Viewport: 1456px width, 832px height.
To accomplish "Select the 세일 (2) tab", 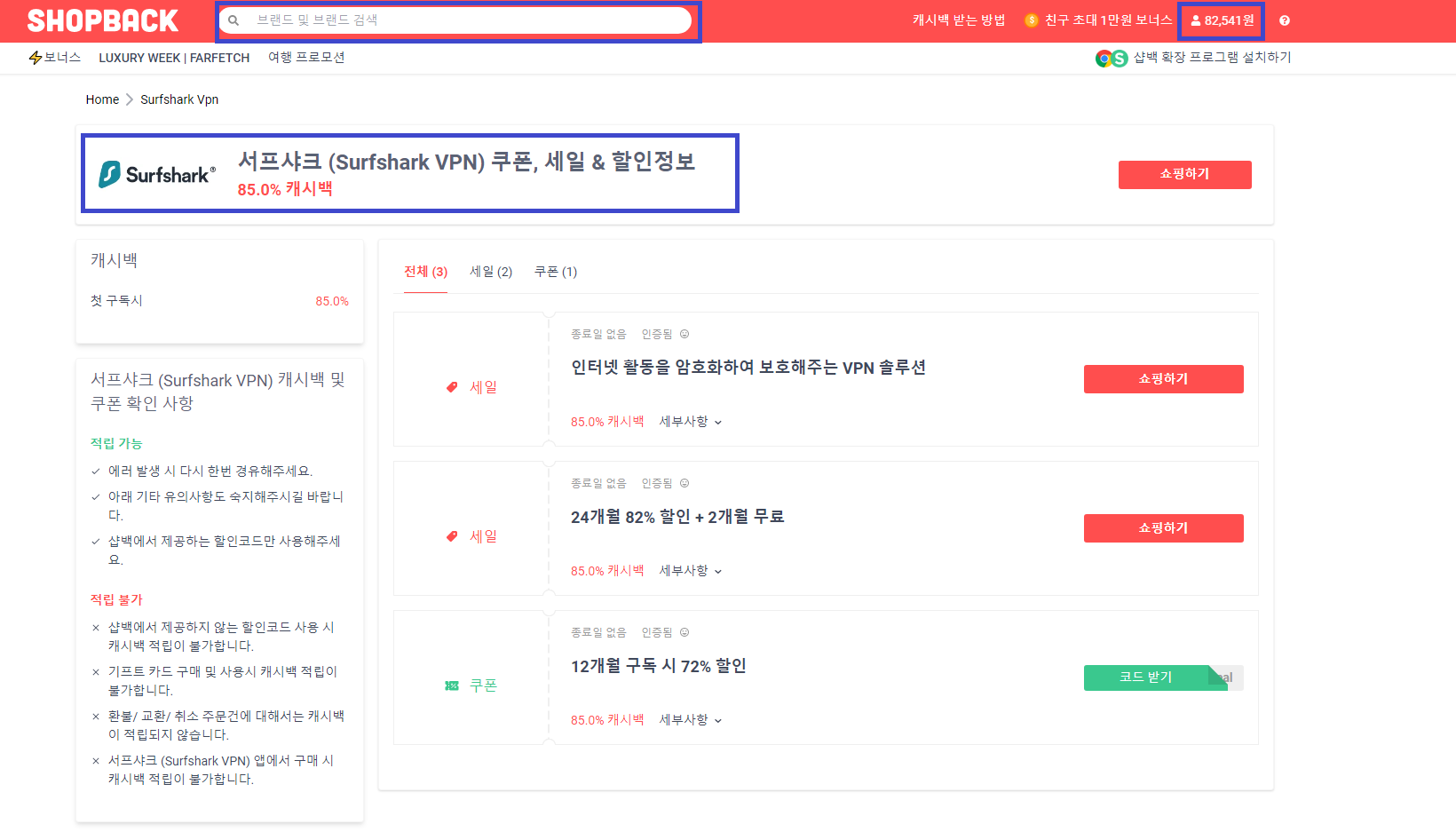I will 491,272.
